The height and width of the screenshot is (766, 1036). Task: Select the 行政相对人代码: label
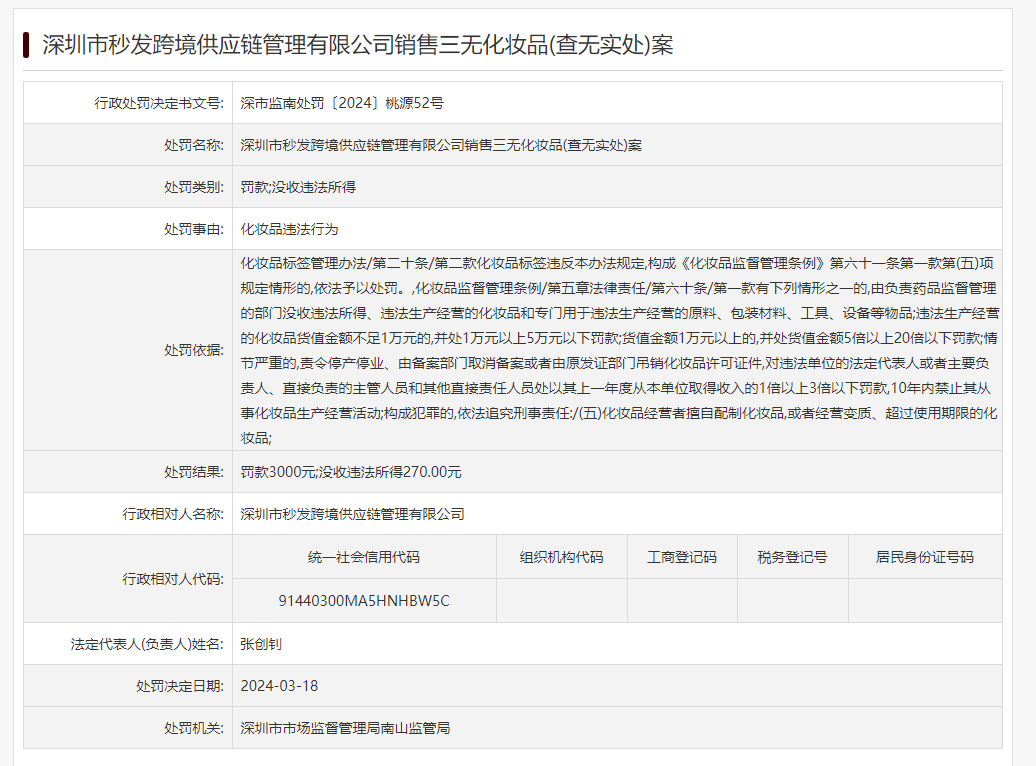(172, 579)
